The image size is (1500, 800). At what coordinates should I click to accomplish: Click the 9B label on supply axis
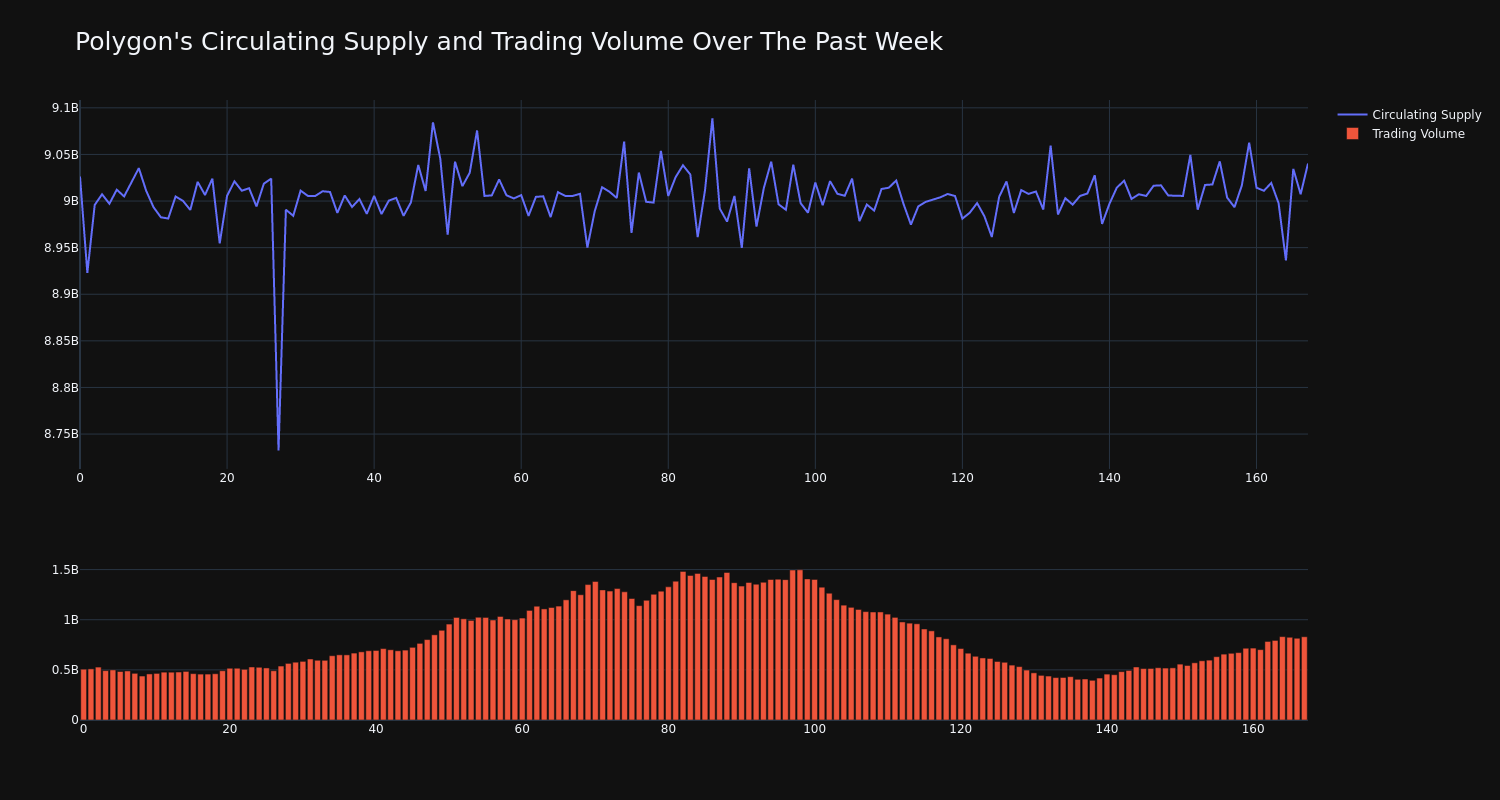coord(71,201)
